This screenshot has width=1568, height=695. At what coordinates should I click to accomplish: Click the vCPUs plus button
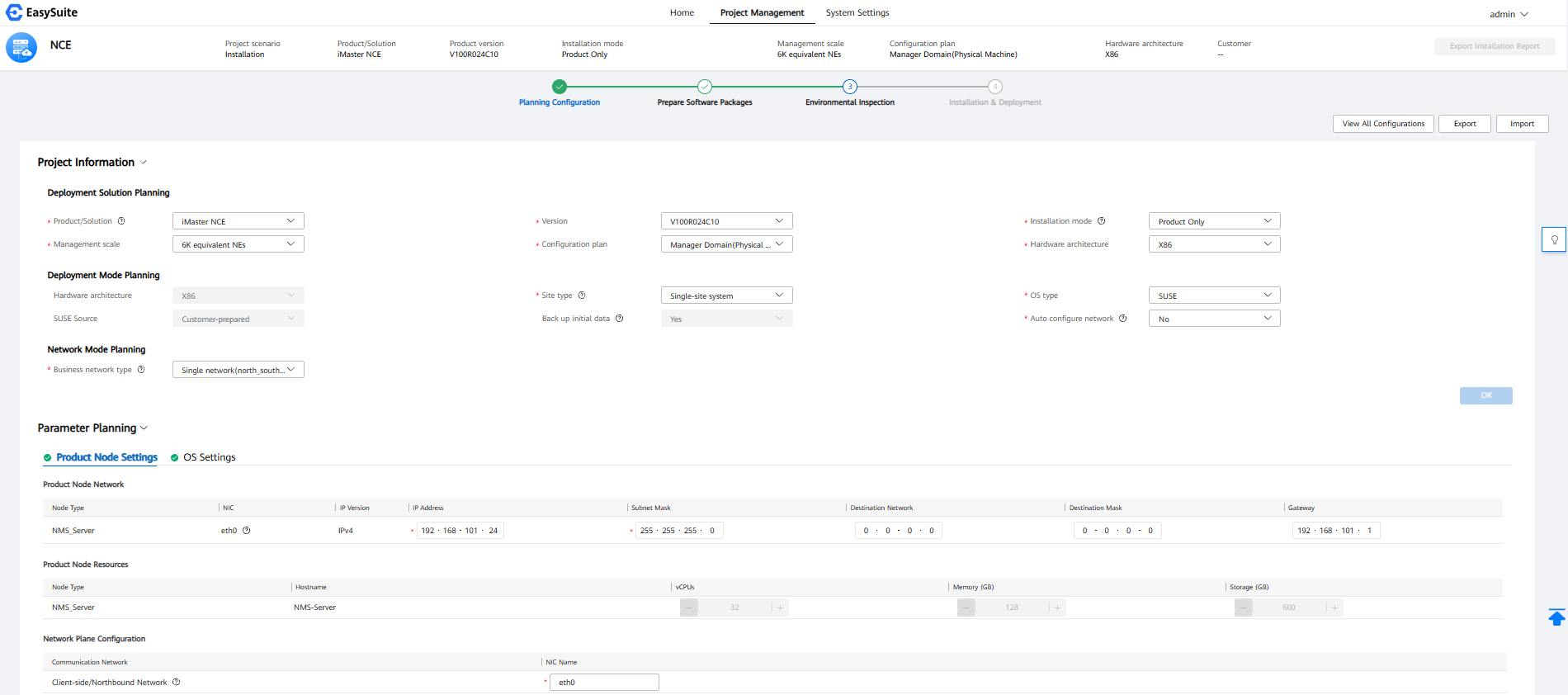pyautogui.click(x=780, y=608)
